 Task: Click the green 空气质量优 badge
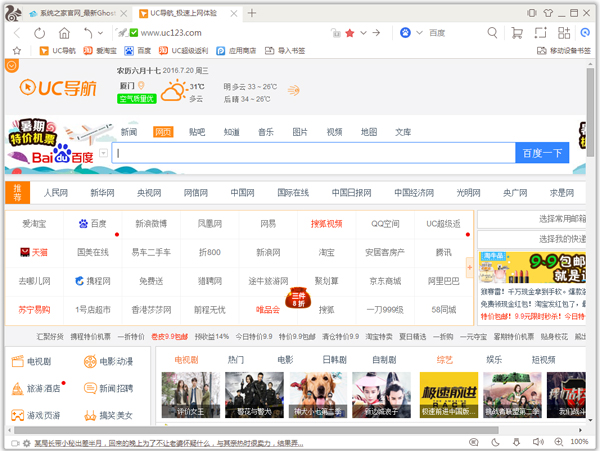click(x=137, y=99)
